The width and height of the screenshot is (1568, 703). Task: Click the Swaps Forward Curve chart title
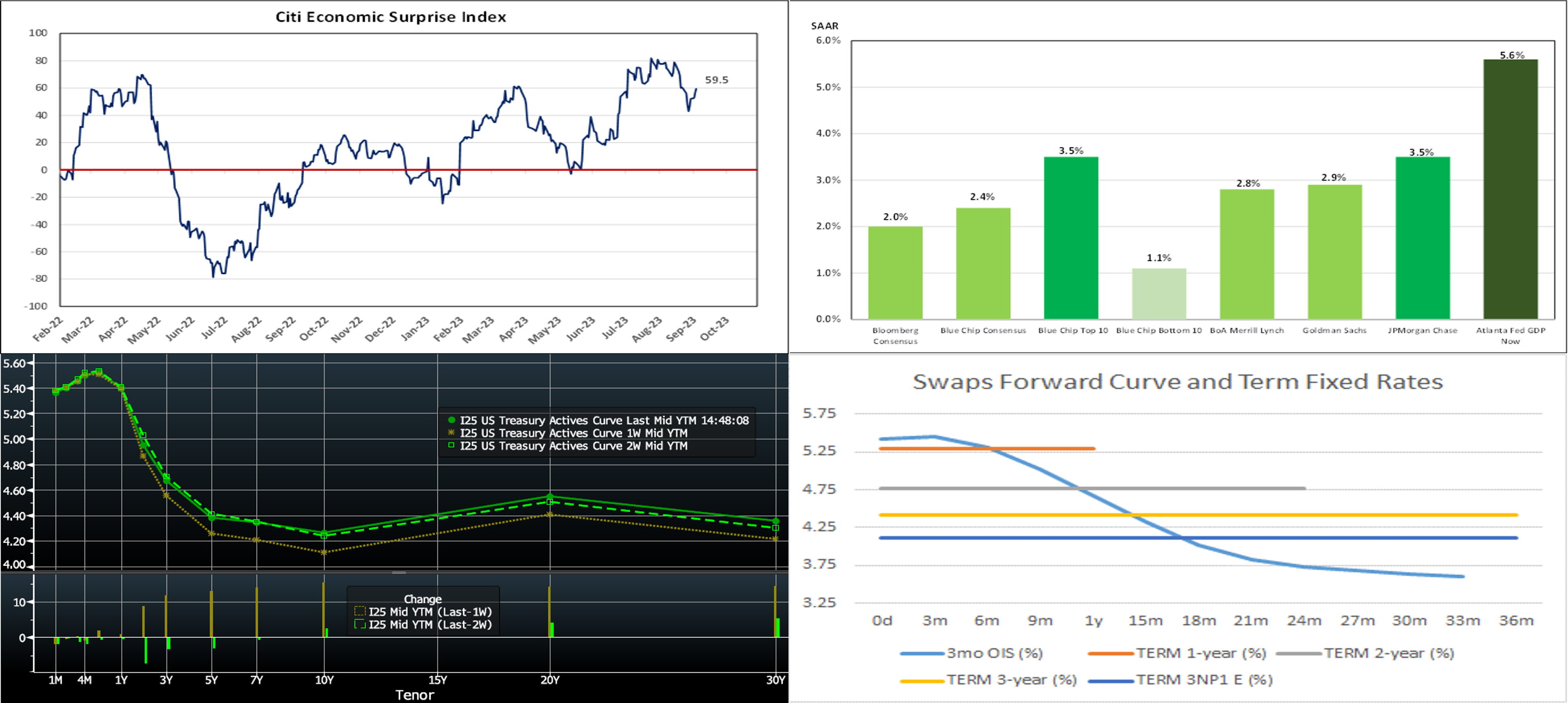click(1177, 382)
